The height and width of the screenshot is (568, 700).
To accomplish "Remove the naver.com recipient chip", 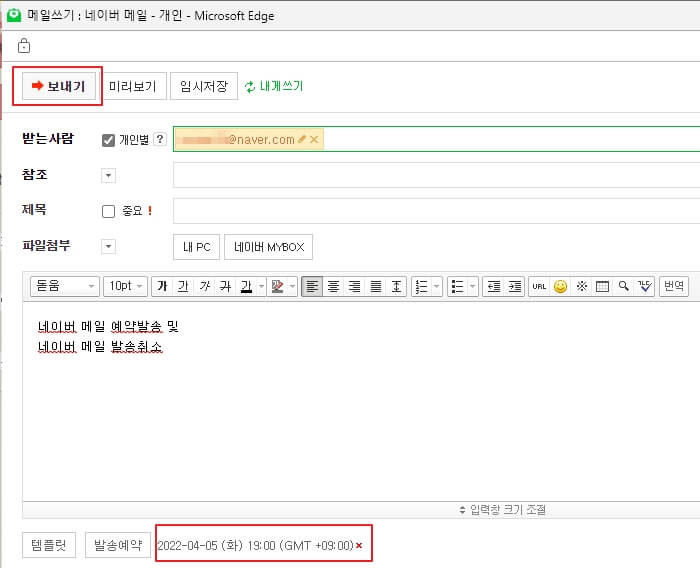I will tap(314, 139).
